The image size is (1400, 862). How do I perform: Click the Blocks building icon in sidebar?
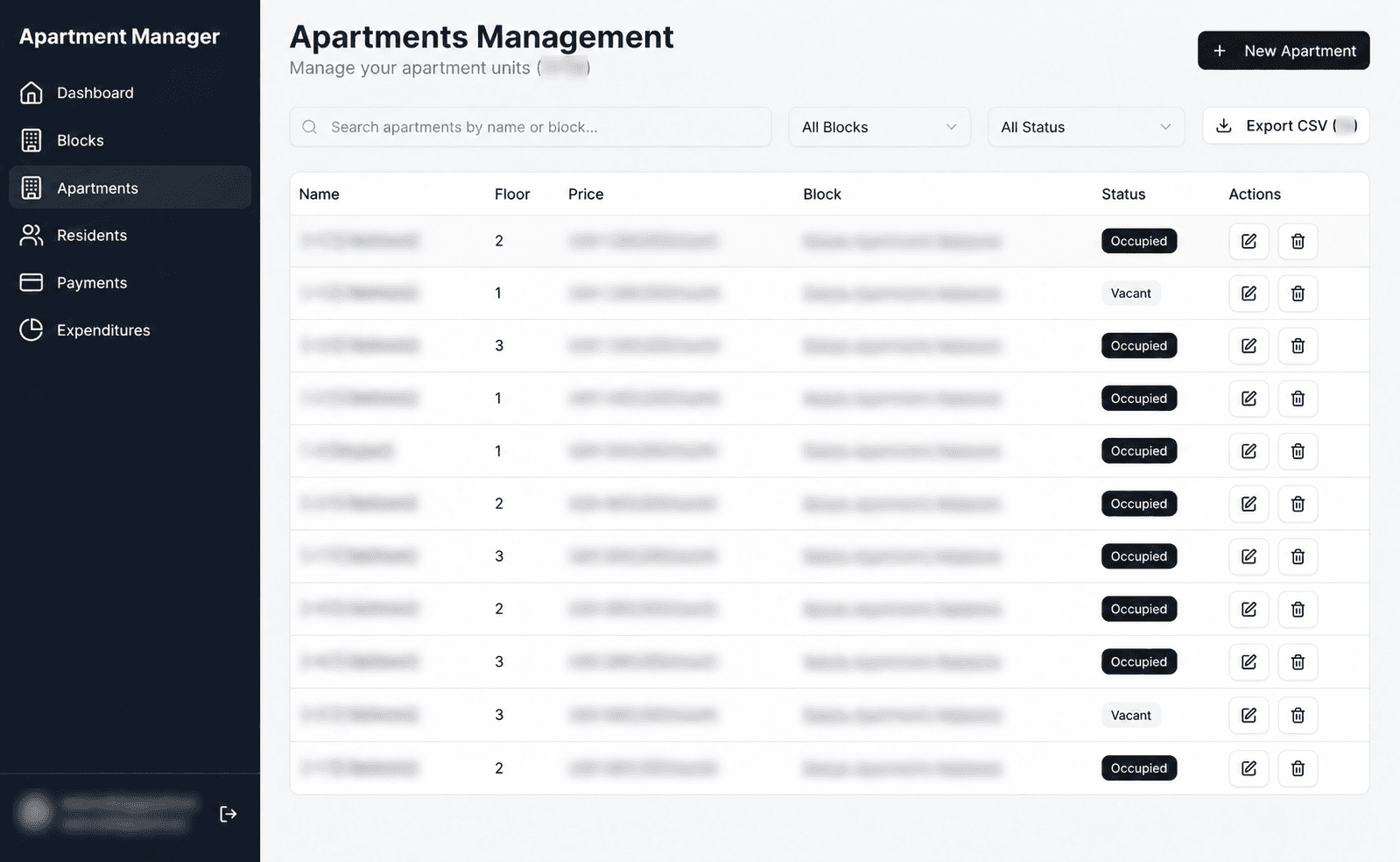tap(32, 140)
